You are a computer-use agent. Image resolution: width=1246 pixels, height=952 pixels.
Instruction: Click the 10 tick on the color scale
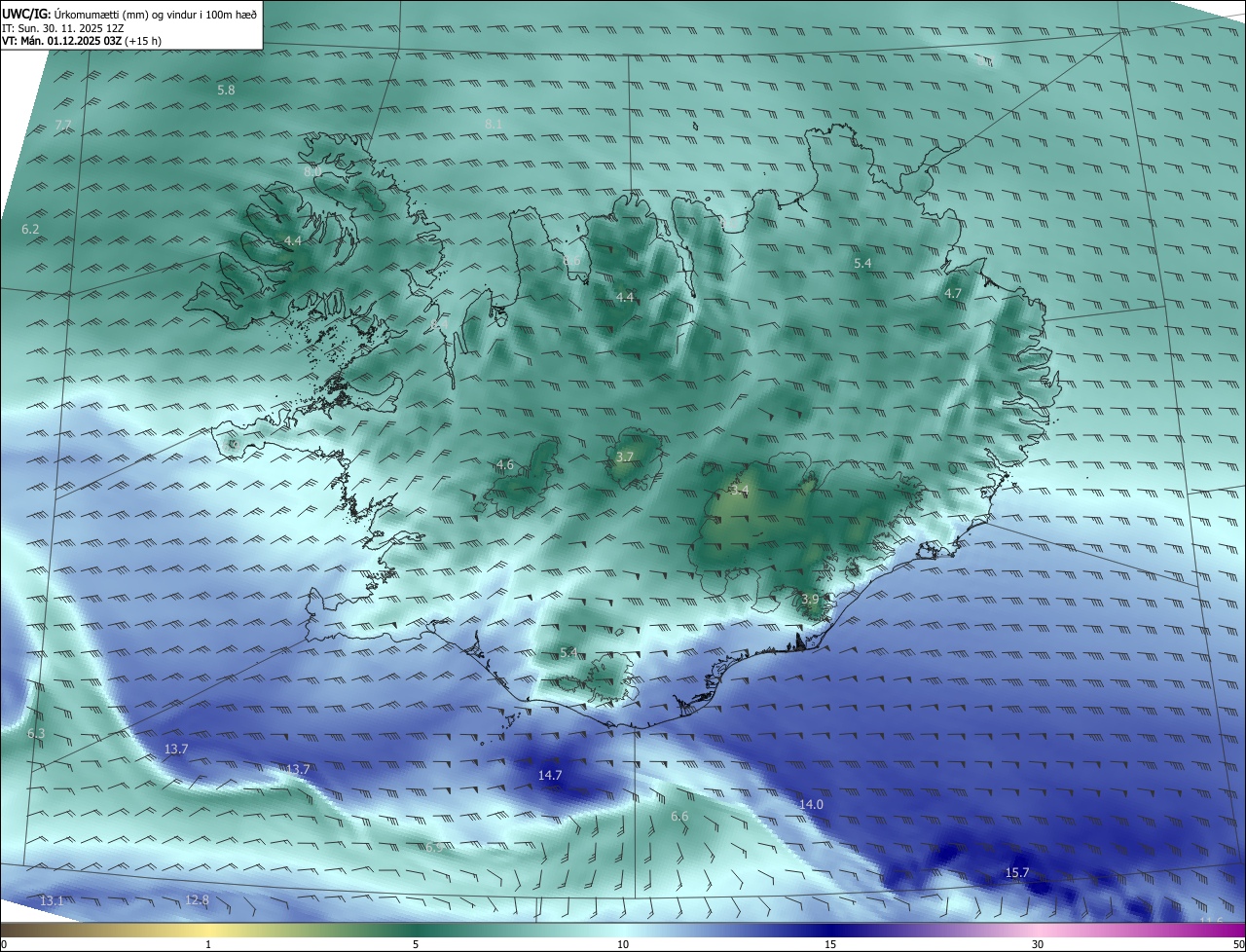tap(623, 944)
